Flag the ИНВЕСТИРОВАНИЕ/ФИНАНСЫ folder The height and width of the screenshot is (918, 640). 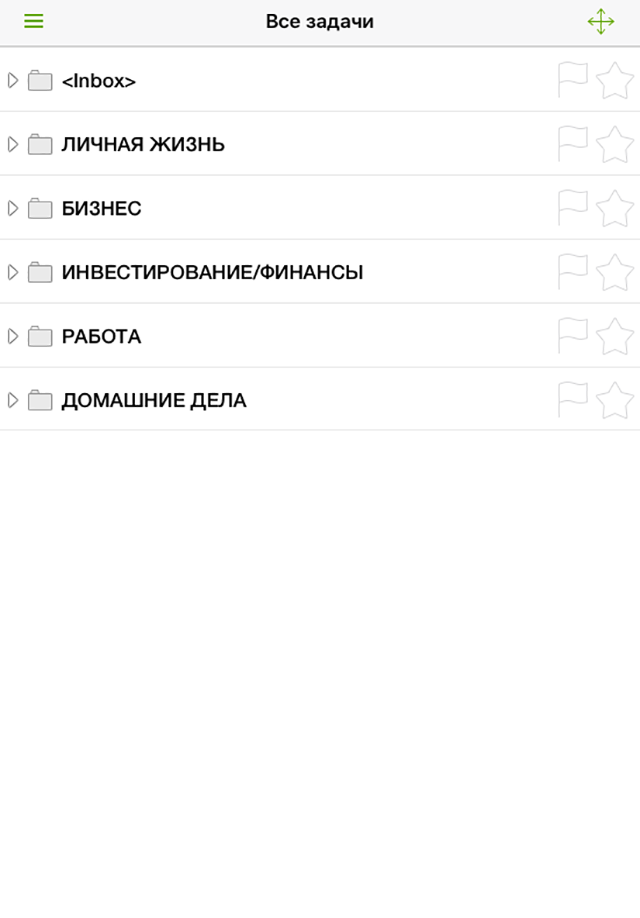point(573,271)
